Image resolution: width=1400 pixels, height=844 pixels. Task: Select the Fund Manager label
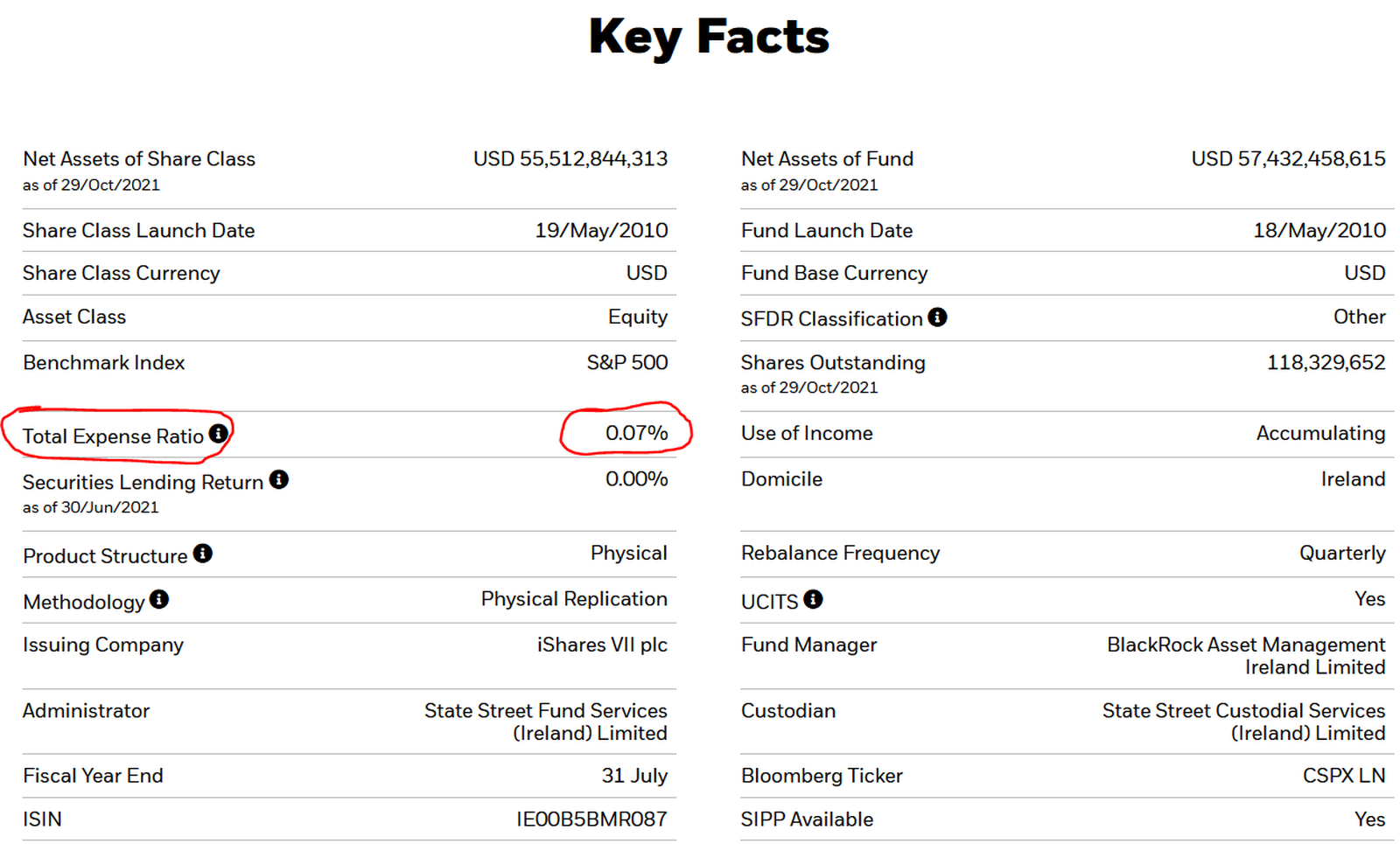click(808, 645)
